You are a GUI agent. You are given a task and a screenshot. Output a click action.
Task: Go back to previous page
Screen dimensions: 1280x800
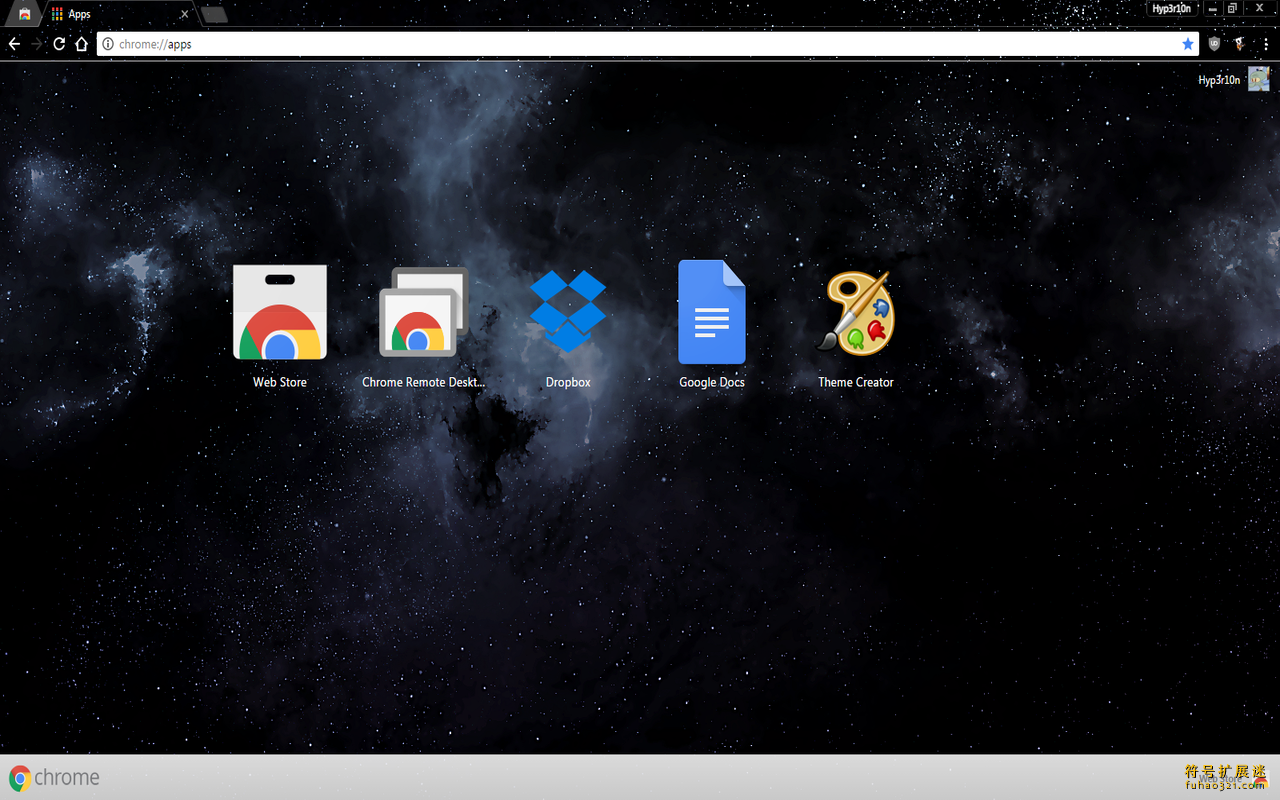[14, 44]
